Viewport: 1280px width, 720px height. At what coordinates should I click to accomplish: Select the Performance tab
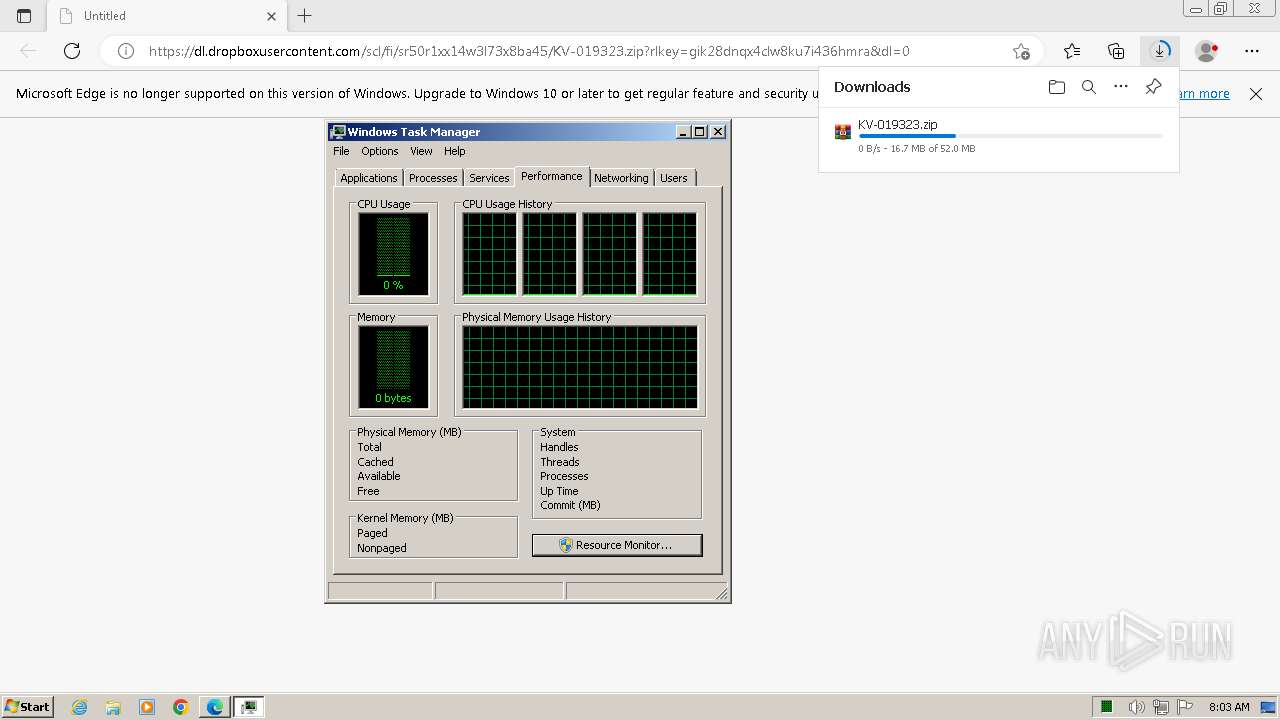coord(552,176)
